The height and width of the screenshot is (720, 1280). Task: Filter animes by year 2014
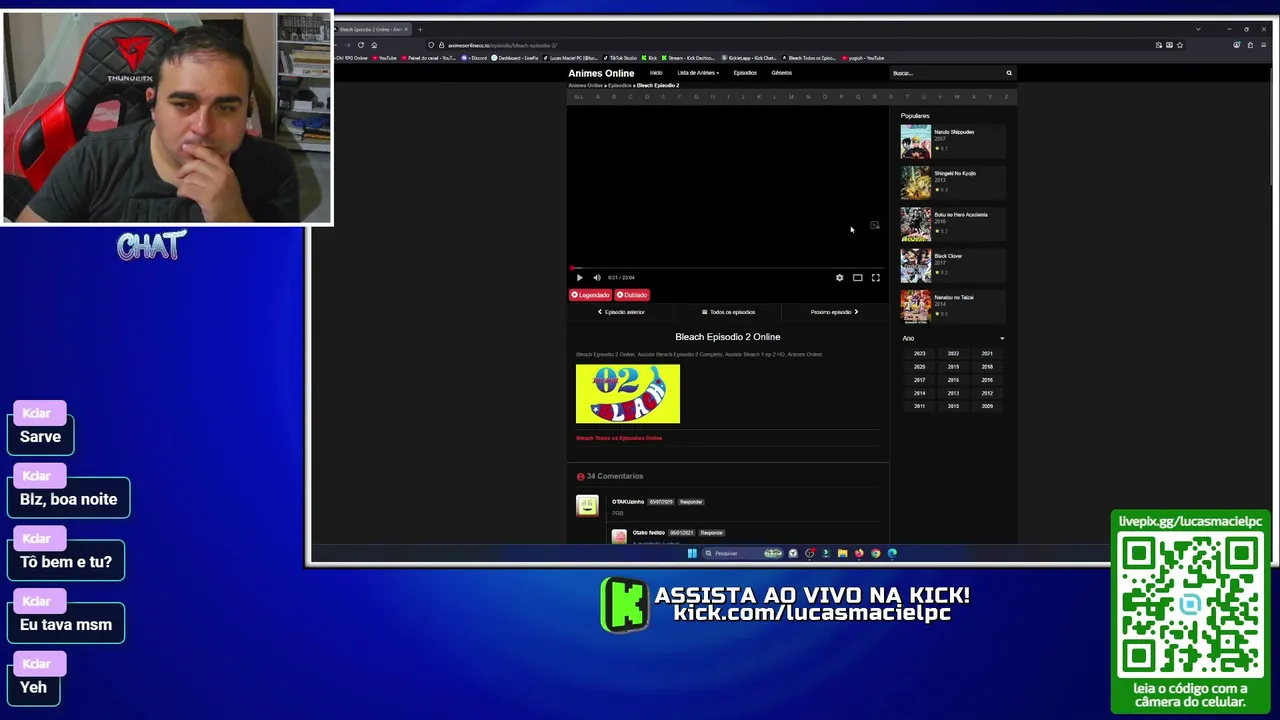coord(919,393)
